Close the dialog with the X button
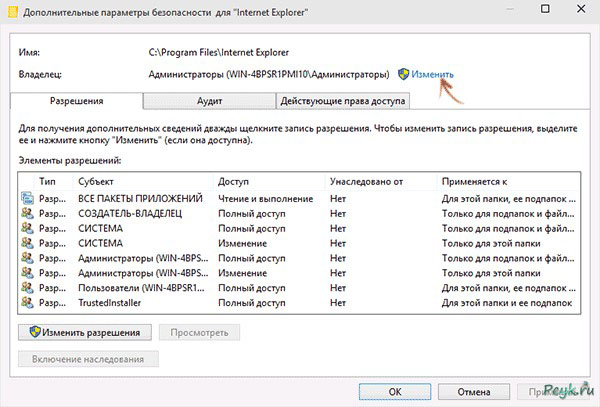Image resolution: width=600 pixels, height=407 pixels. tap(581, 9)
